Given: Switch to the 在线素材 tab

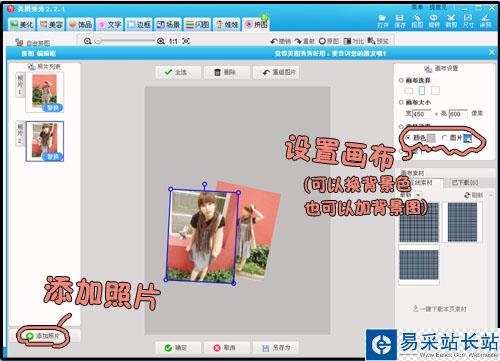Looking at the screenshot, I should [421, 183].
